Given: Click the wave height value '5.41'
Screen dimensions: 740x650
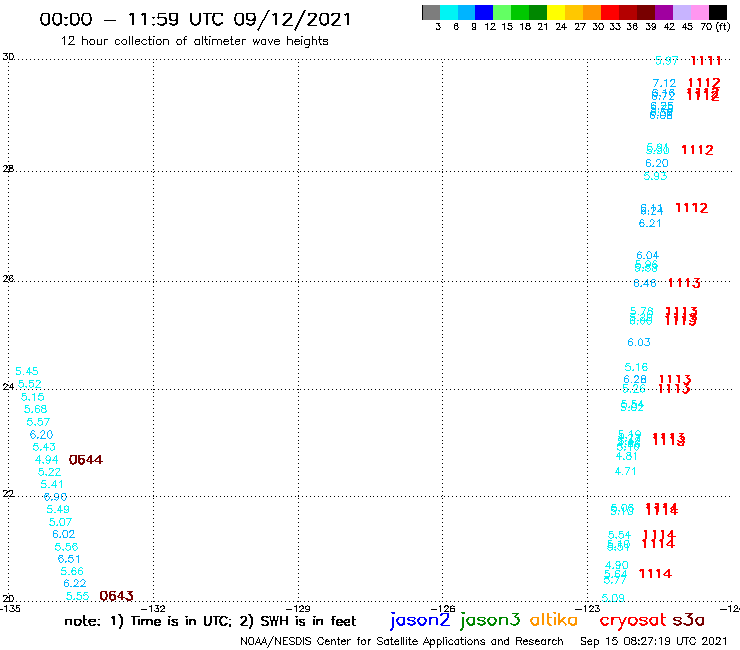Looking at the screenshot, I should point(52,484).
